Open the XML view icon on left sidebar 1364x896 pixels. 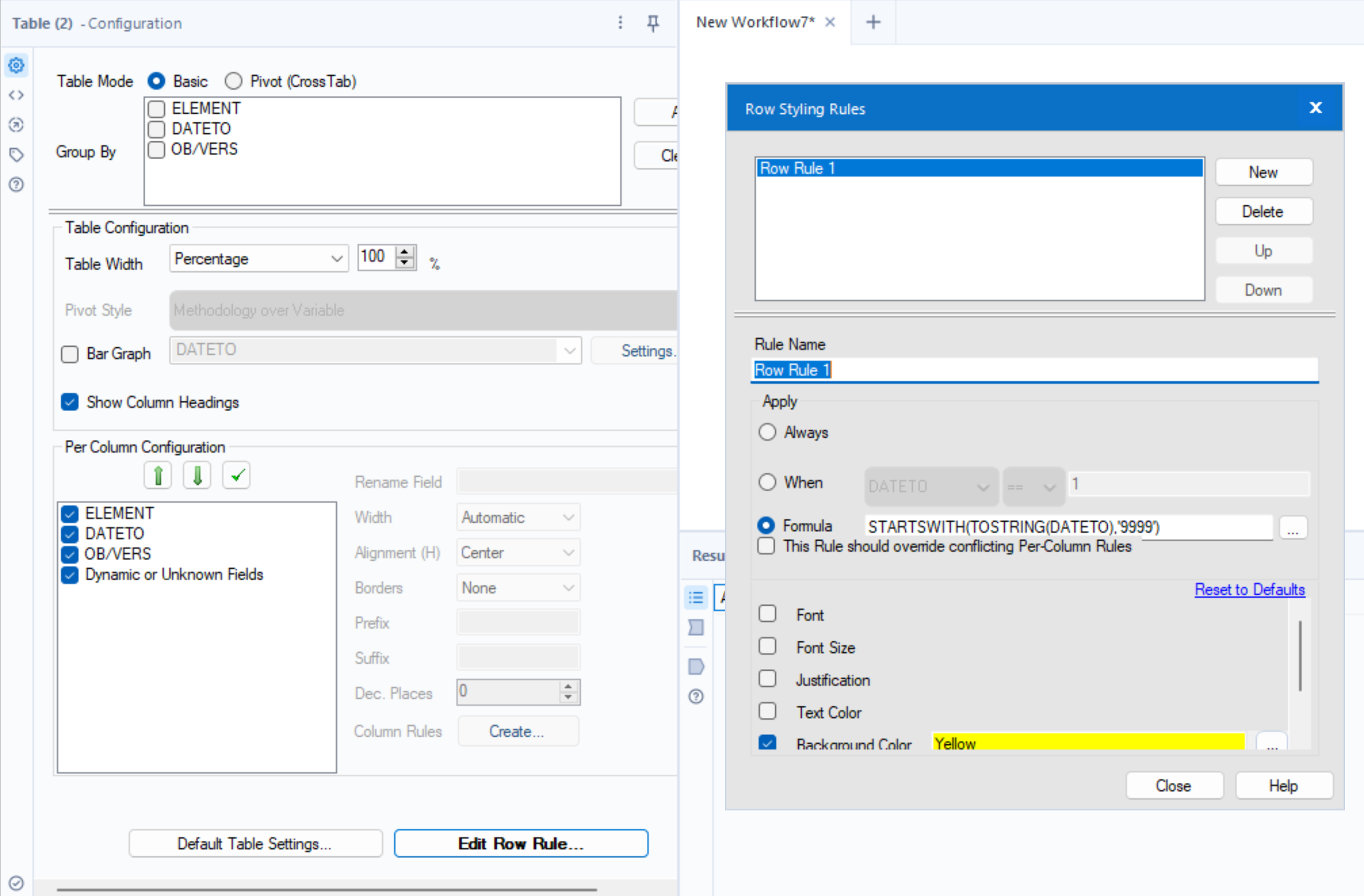(x=16, y=95)
